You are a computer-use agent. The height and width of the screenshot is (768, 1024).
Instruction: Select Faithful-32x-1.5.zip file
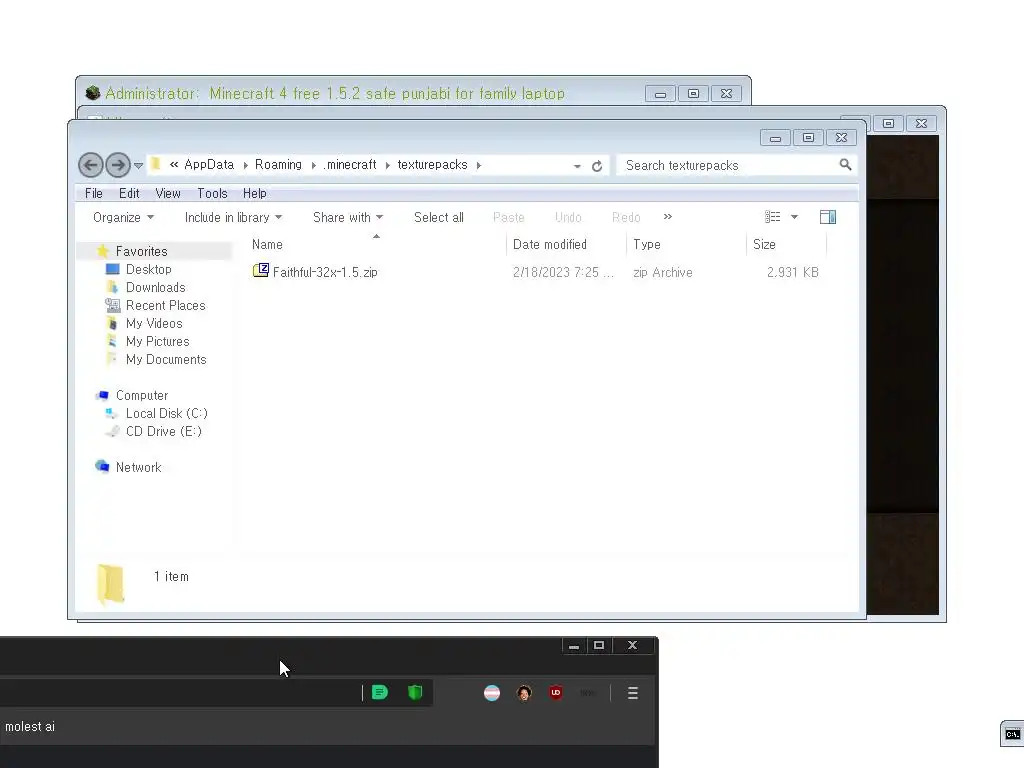[x=325, y=272]
